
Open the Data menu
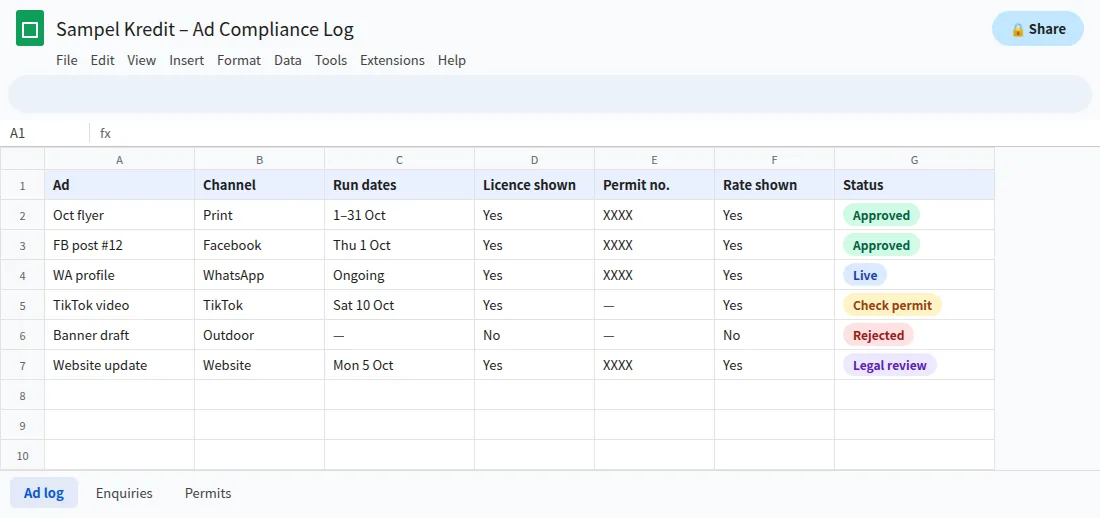(288, 60)
